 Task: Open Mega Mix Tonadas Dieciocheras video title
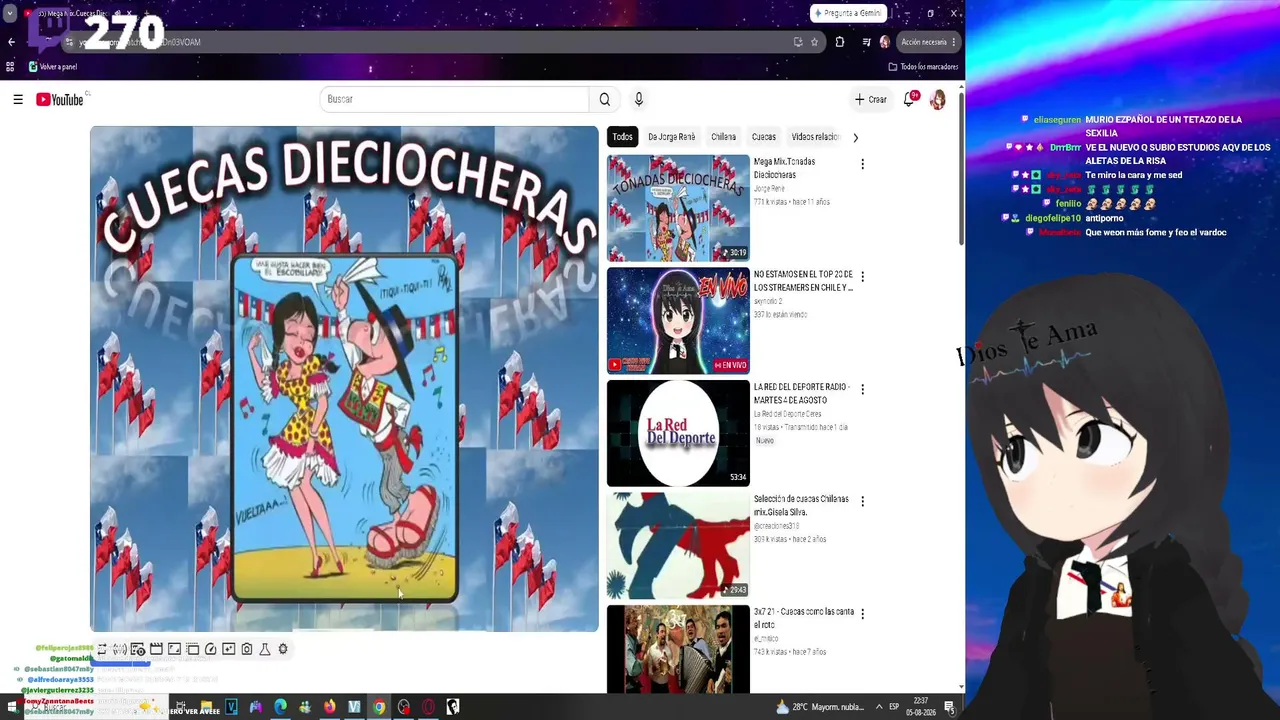click(785, 168)
